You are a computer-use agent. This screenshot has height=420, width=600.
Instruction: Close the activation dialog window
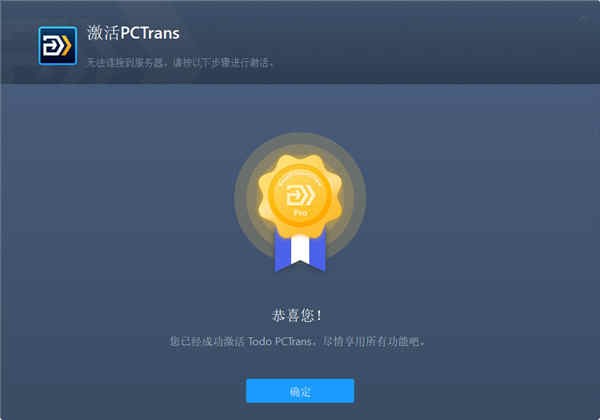pos(584,18)
